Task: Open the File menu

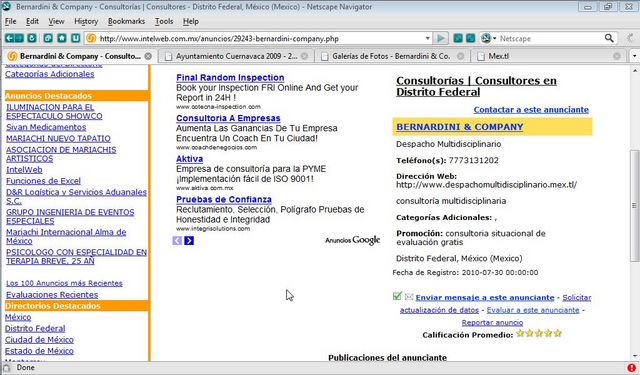Action: [x=11, y=21]
